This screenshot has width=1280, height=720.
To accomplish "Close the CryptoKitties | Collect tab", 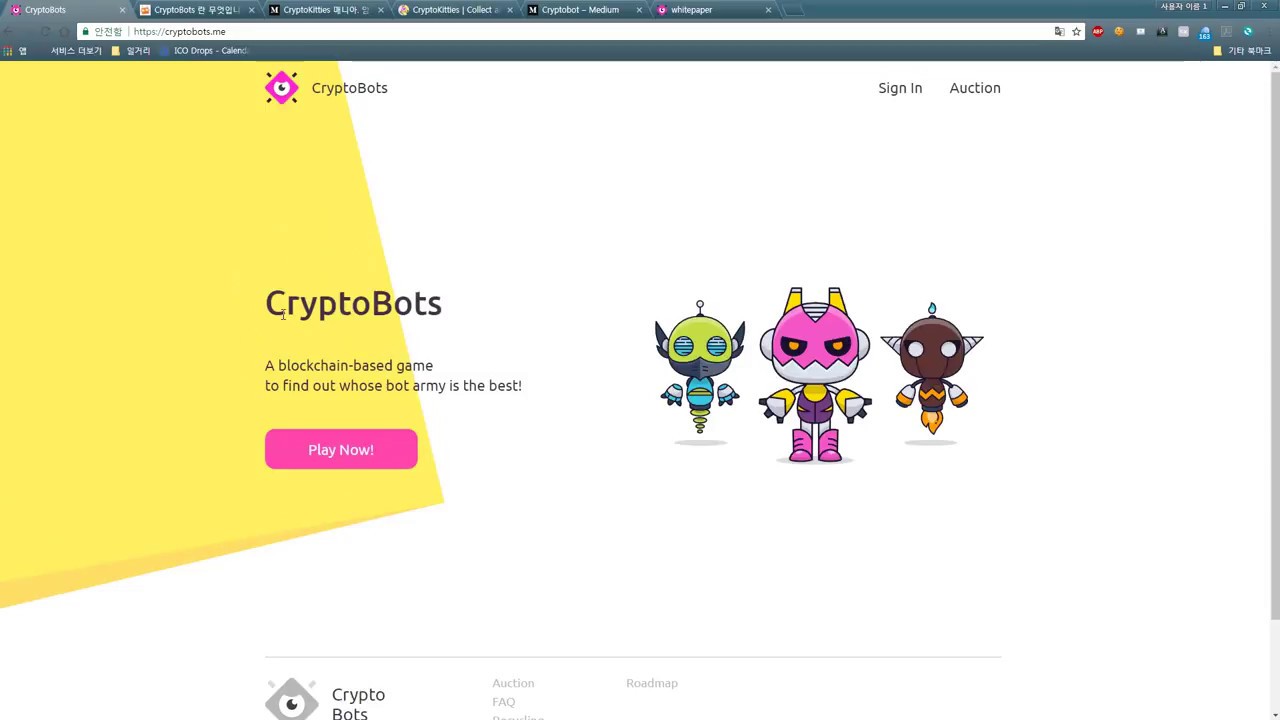I will (510, 10).
